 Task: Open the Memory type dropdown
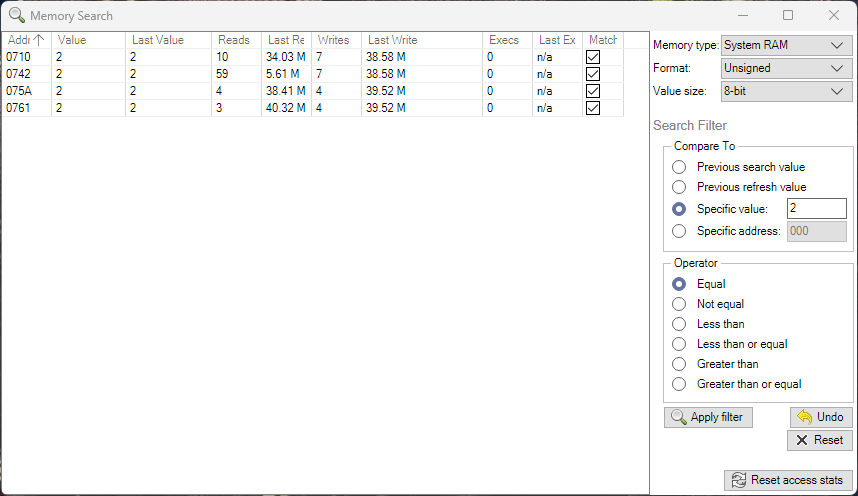tap(786, 45)
